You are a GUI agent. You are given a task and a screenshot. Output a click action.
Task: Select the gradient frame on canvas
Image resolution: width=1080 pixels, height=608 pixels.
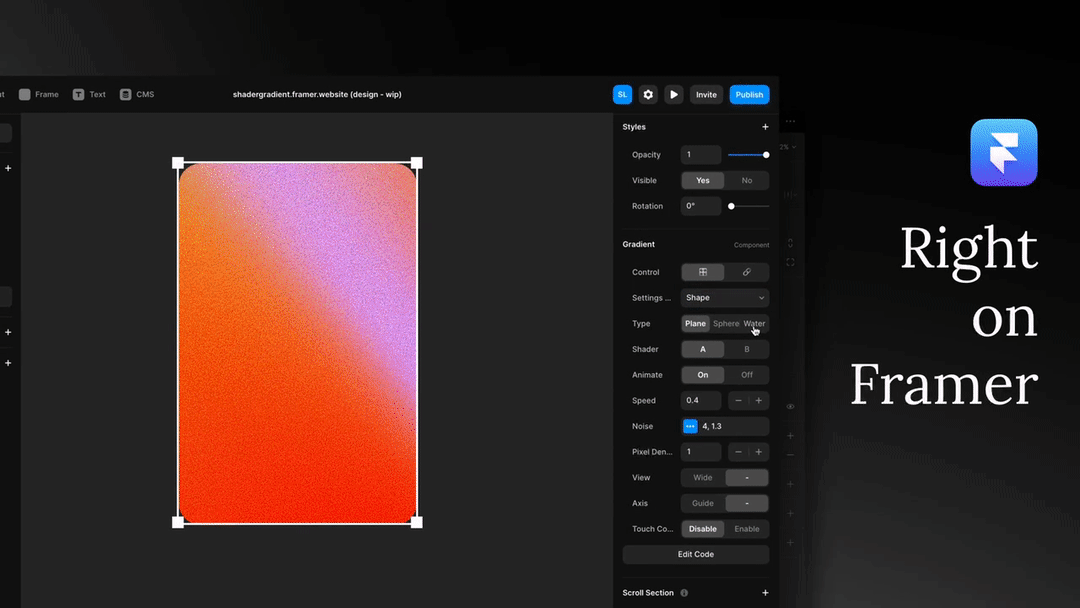297,343
